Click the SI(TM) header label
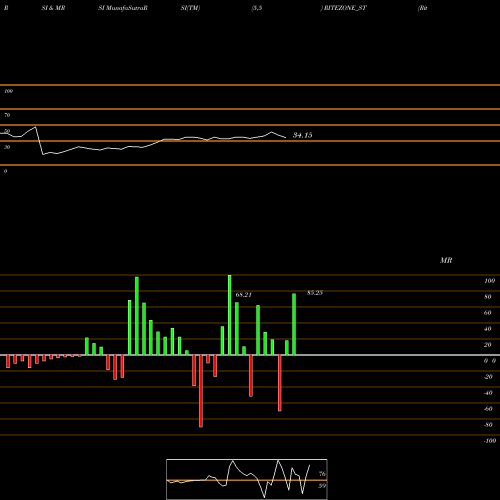The width and height of the screenshot is (500, 500). coord(190,8)
